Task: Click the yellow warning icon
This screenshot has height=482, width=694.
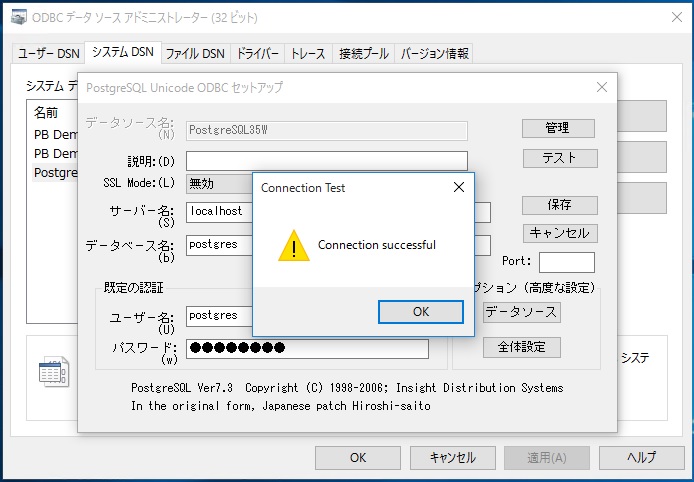Action: coord(294,246)
